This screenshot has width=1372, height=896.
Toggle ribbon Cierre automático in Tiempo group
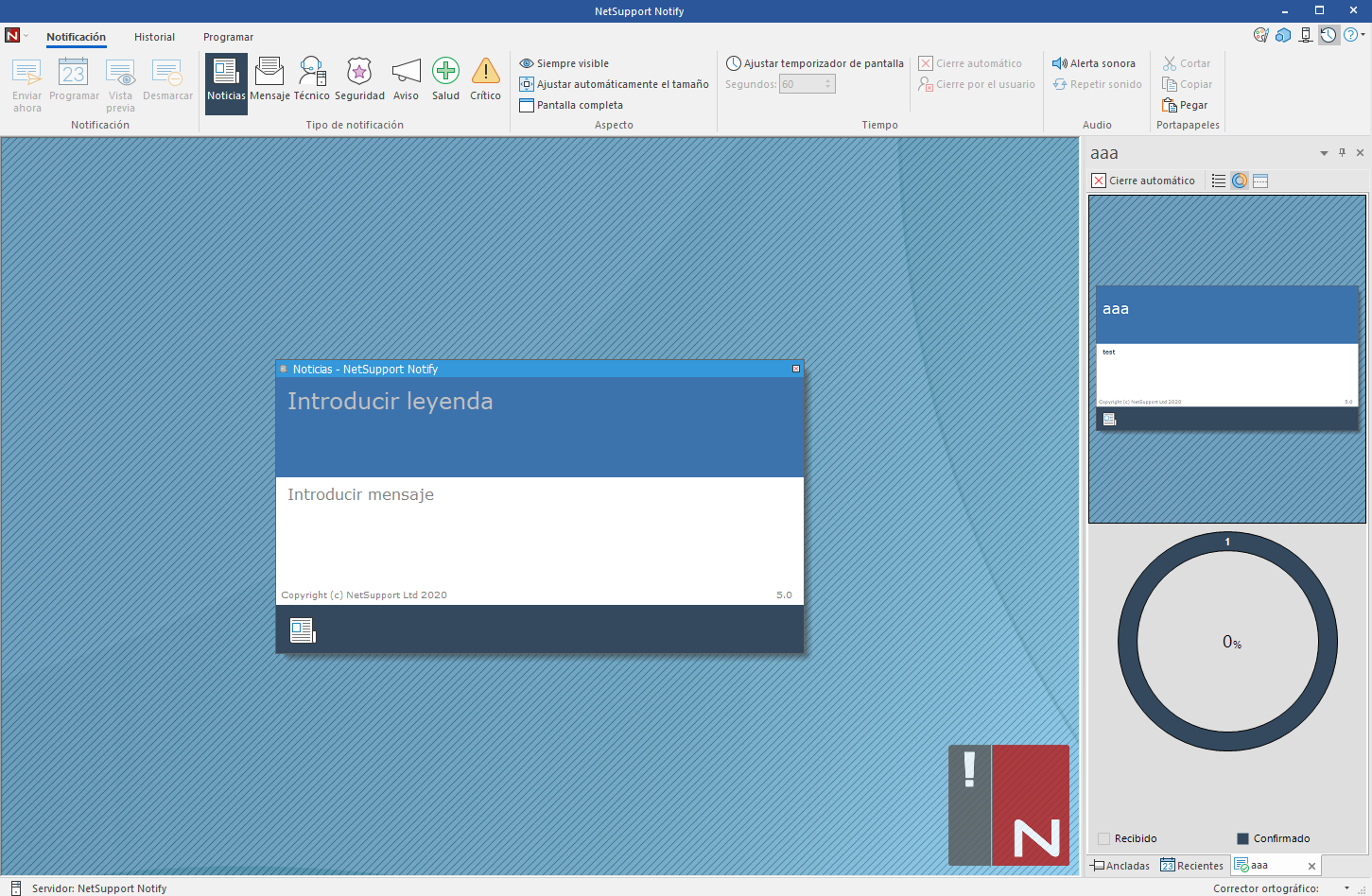[x=970, y=63]
